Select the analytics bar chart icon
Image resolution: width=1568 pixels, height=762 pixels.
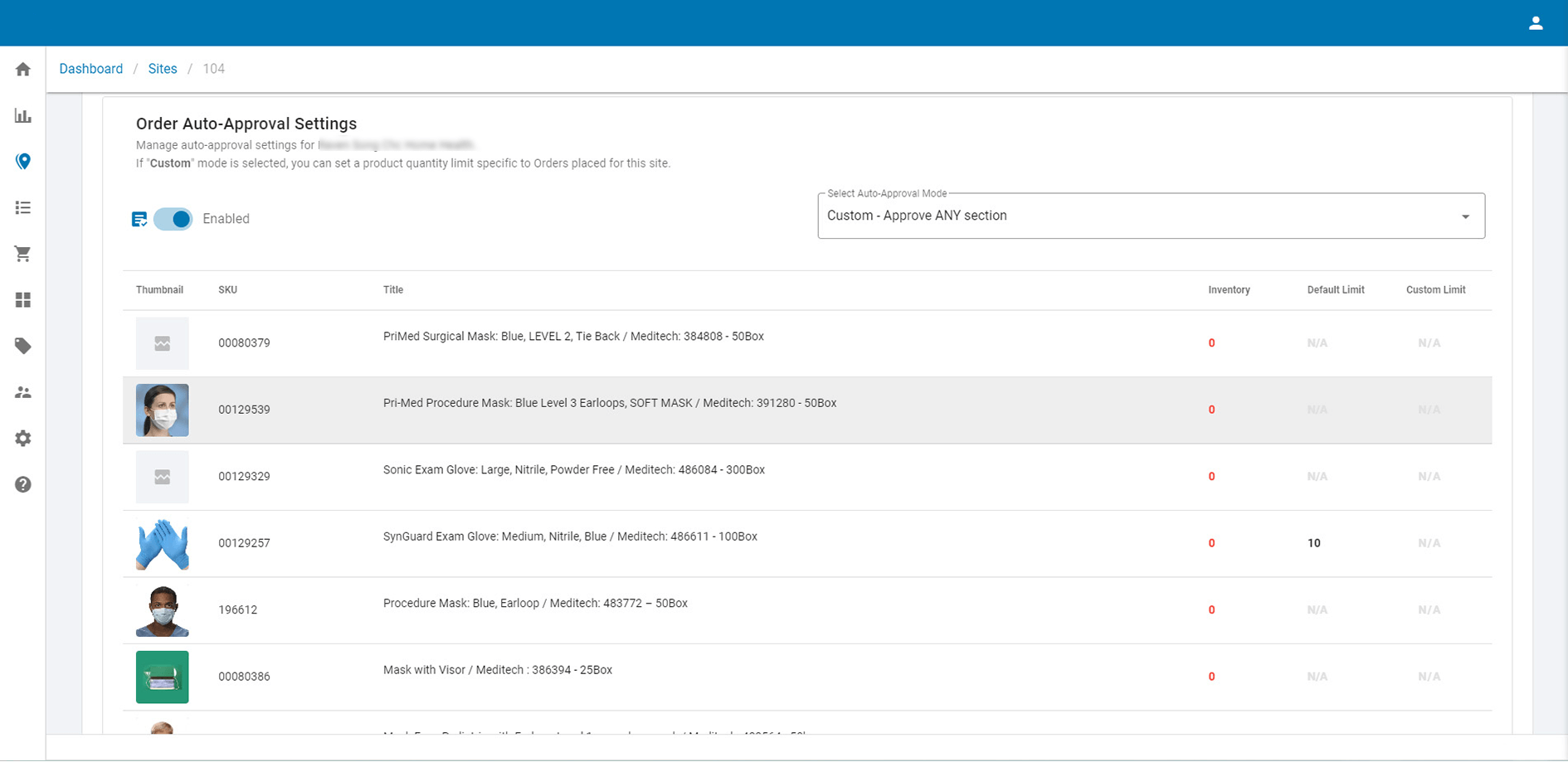(22, 115)
